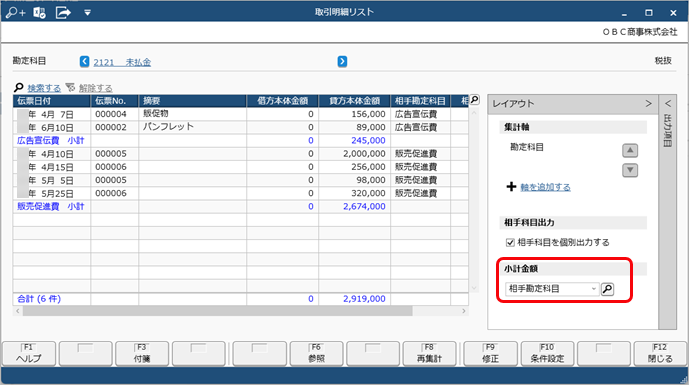Click the filter-clear icon beside 解除する
The width and height of the screenshot is (689, 385).
coord(70,87)
